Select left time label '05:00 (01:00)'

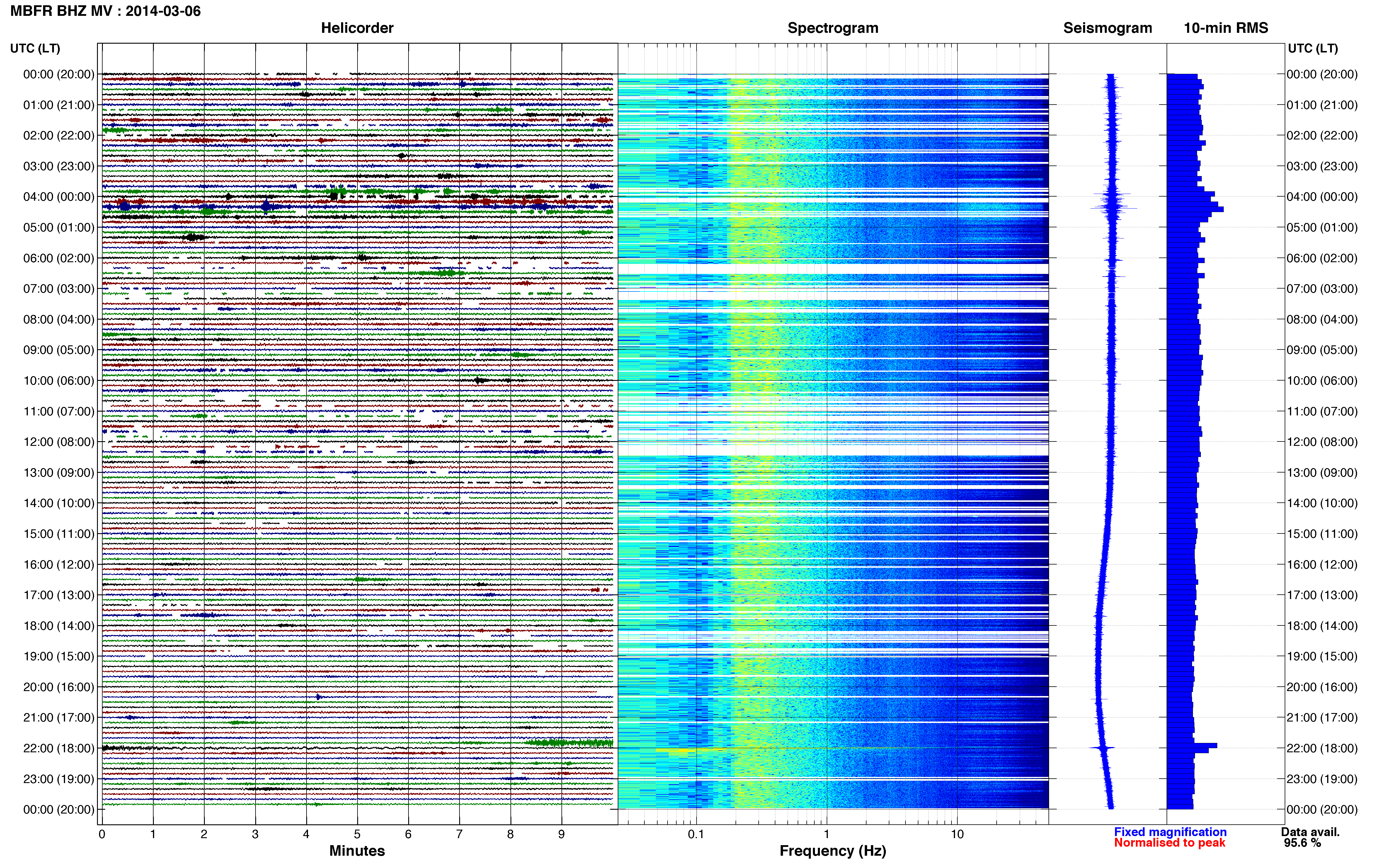59,227
